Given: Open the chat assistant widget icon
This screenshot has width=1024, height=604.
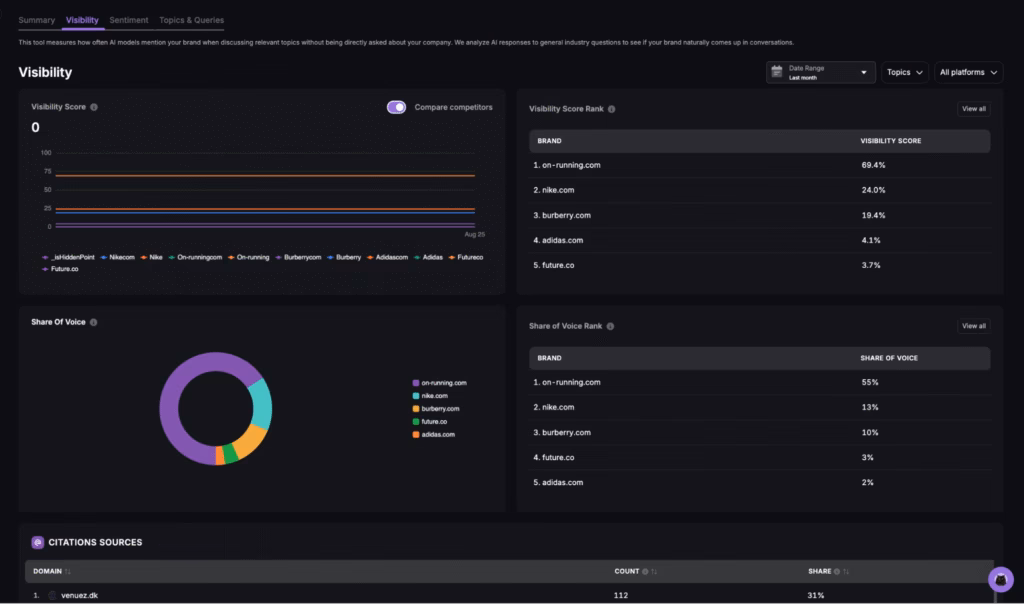Looking at the screenshot, I should click(x=1000, y=580).
